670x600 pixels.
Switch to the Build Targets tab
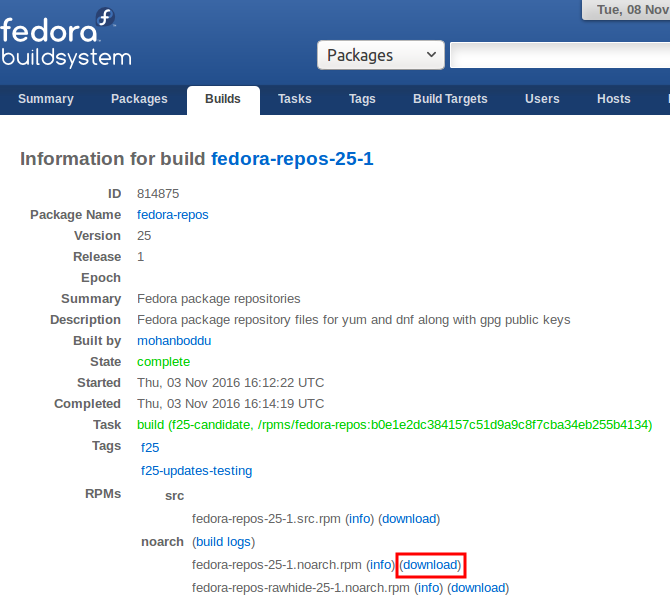click(x=450, y=99)
